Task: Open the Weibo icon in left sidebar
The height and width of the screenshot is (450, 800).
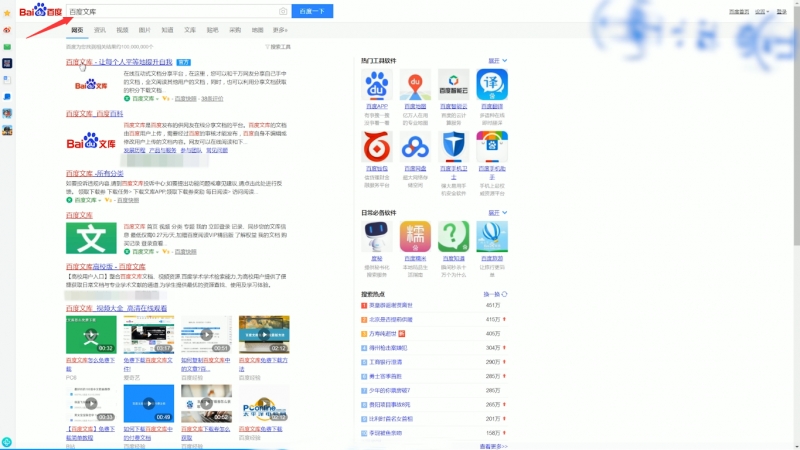Action: 7,30
